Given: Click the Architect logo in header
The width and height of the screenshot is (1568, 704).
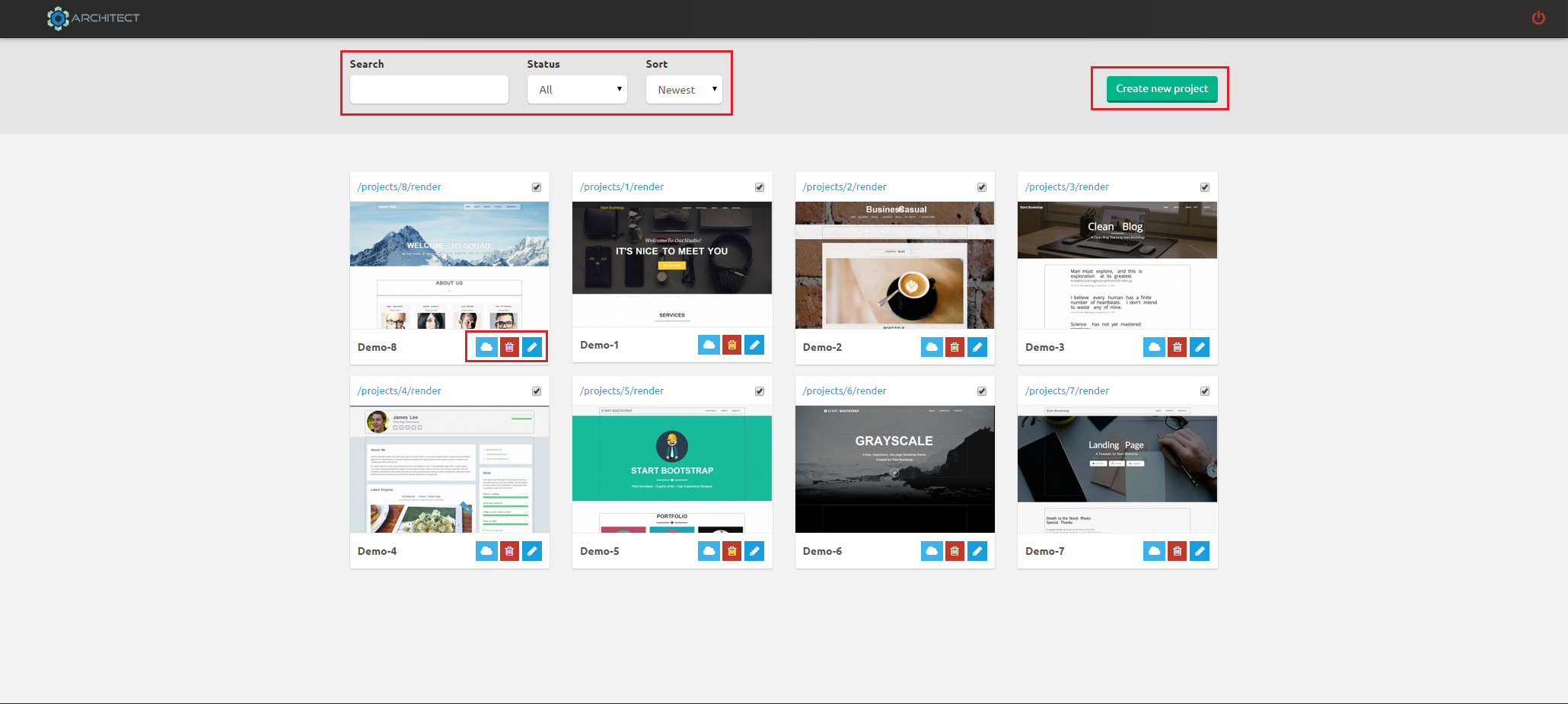Looking at the screenshot, I should tap(94, 18).
